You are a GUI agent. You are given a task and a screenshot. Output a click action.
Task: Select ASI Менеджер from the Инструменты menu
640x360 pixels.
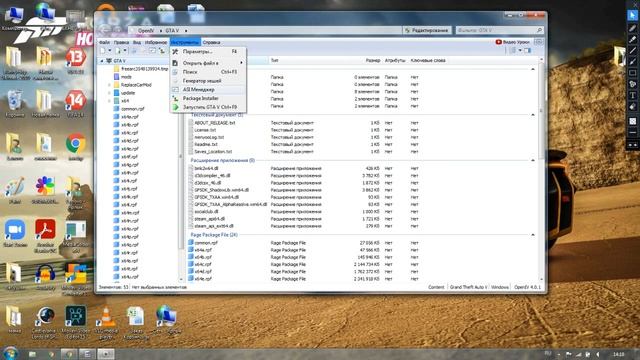click(x=208, y=89)
